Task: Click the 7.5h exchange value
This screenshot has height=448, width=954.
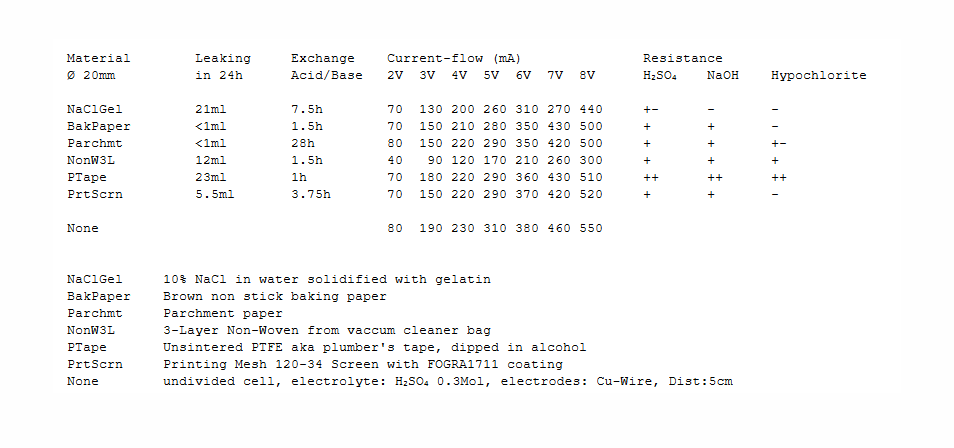Action: click(306, 109)
